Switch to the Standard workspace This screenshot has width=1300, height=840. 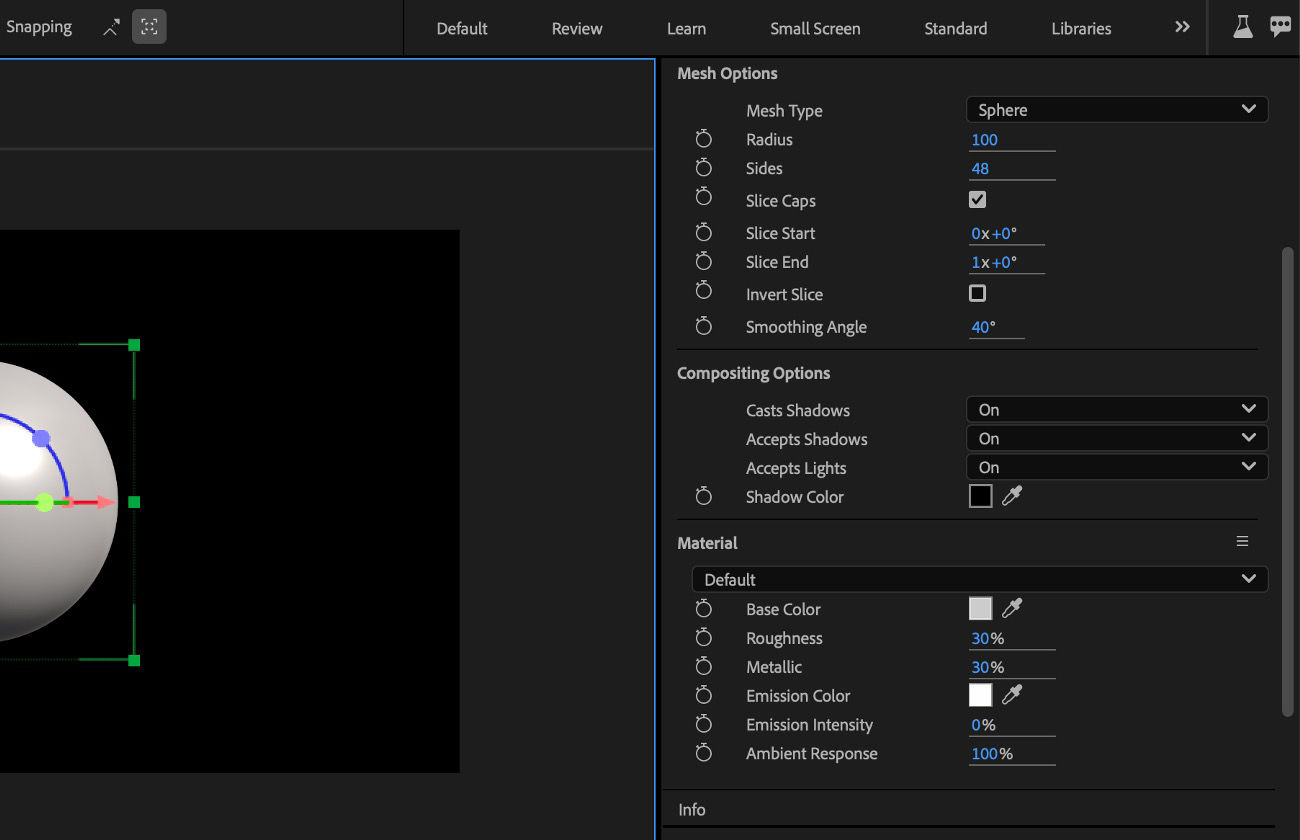(956, 28)
